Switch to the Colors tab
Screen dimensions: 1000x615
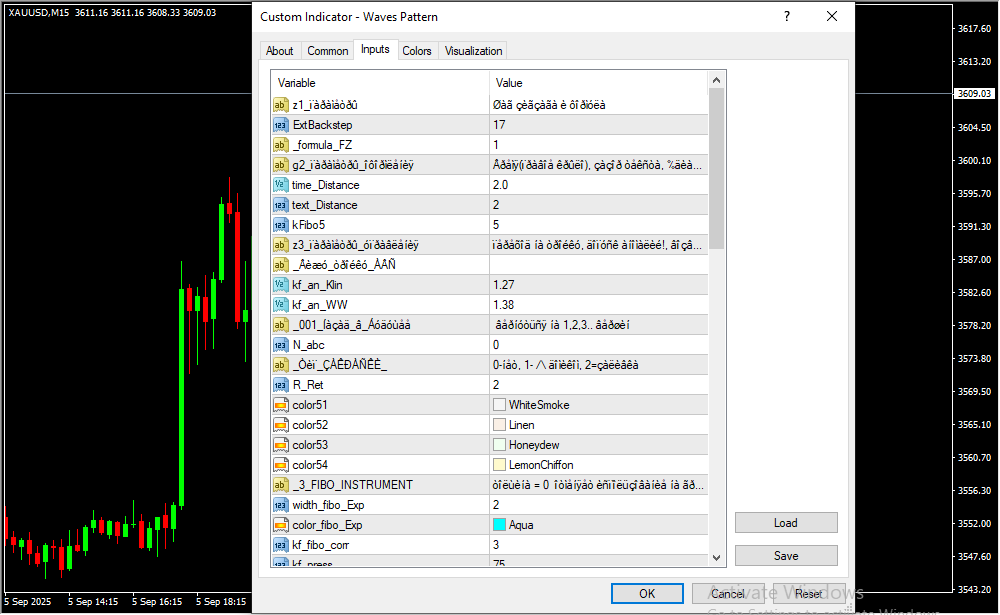417,51
